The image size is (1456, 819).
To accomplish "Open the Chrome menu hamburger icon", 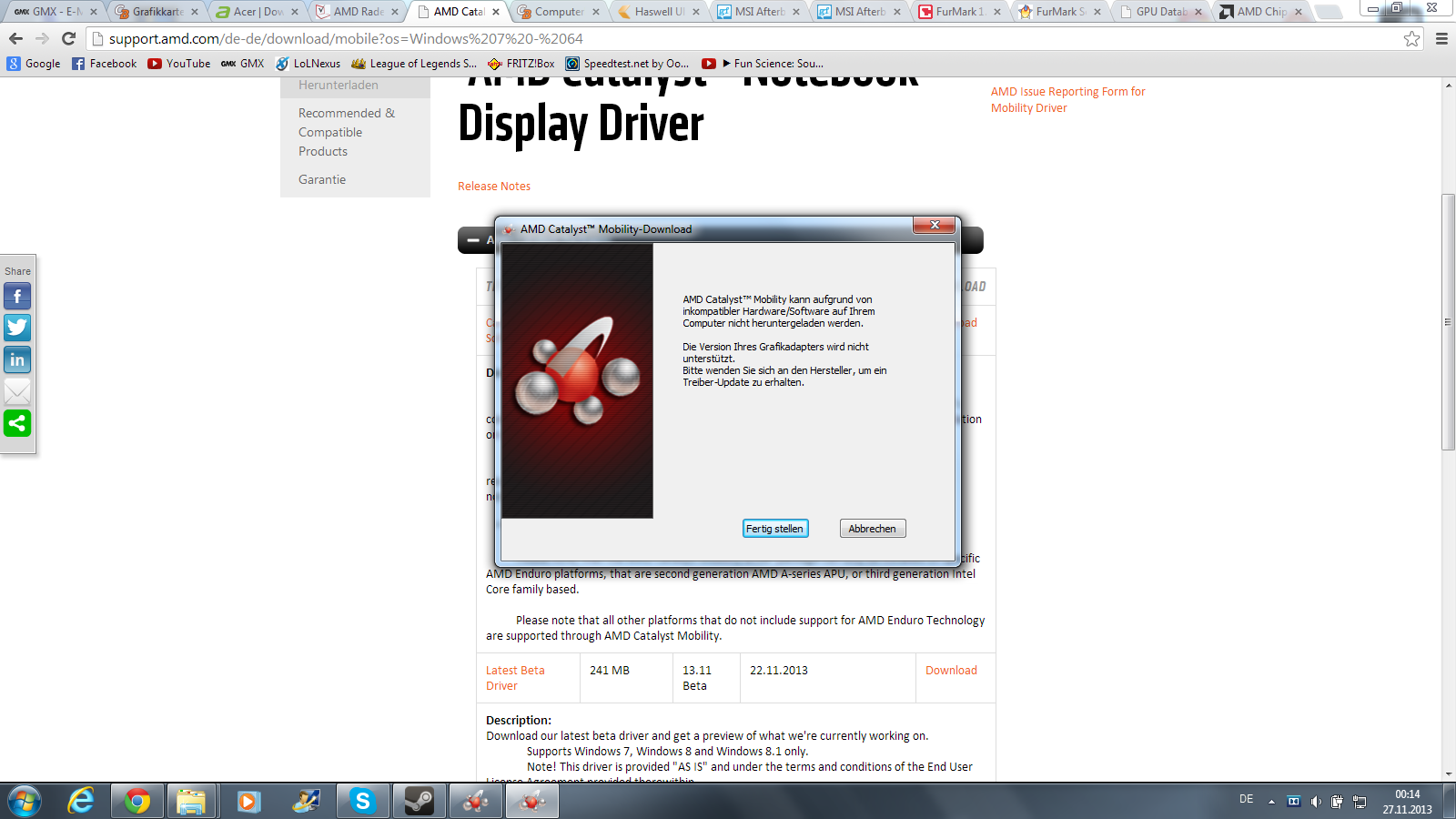I will tap(1441, 38).
